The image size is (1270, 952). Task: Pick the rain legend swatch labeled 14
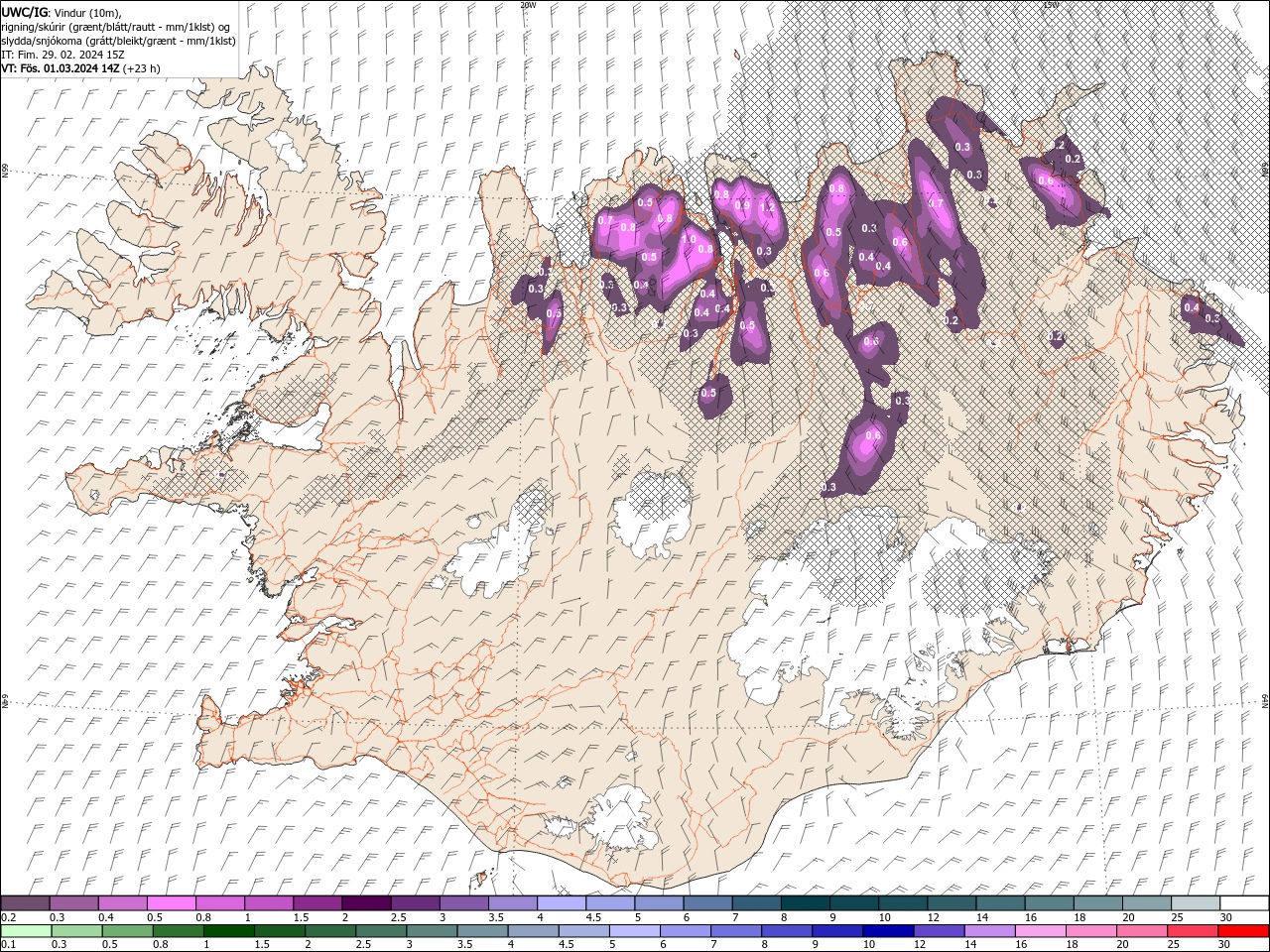click(989, 931)
